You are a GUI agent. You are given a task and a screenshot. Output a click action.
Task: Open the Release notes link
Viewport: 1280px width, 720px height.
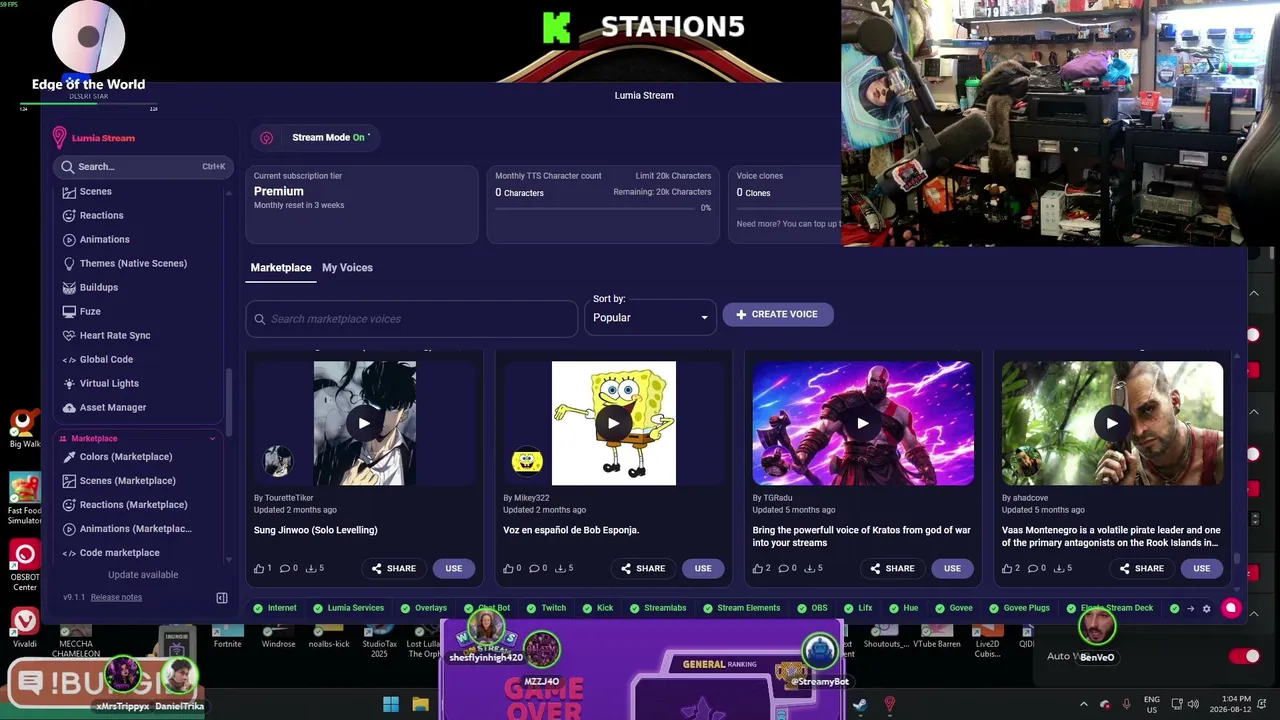tap(116, 597)
